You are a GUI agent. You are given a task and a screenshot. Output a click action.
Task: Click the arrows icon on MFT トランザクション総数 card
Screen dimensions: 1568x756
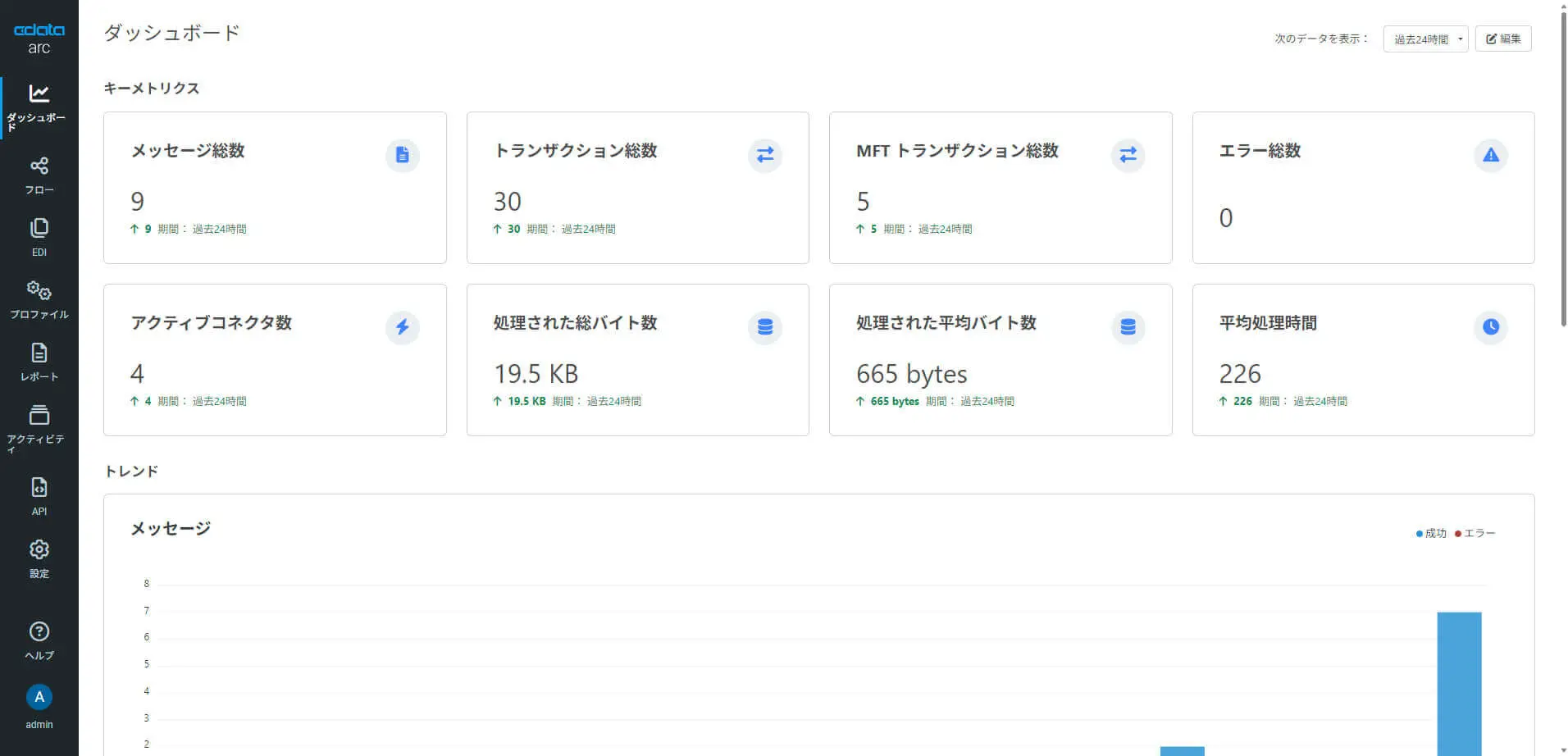point(1128,155)
